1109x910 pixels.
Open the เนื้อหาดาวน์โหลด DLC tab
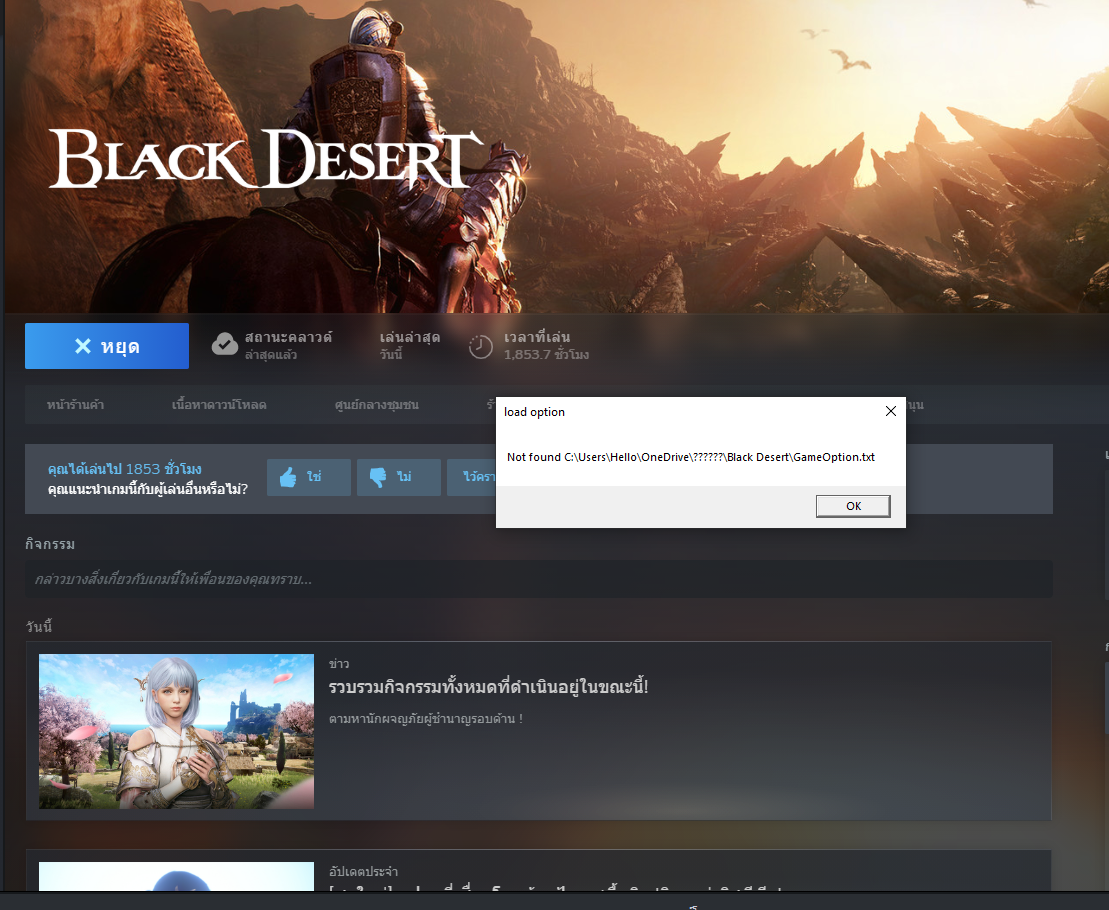click(x=219, y=405)
